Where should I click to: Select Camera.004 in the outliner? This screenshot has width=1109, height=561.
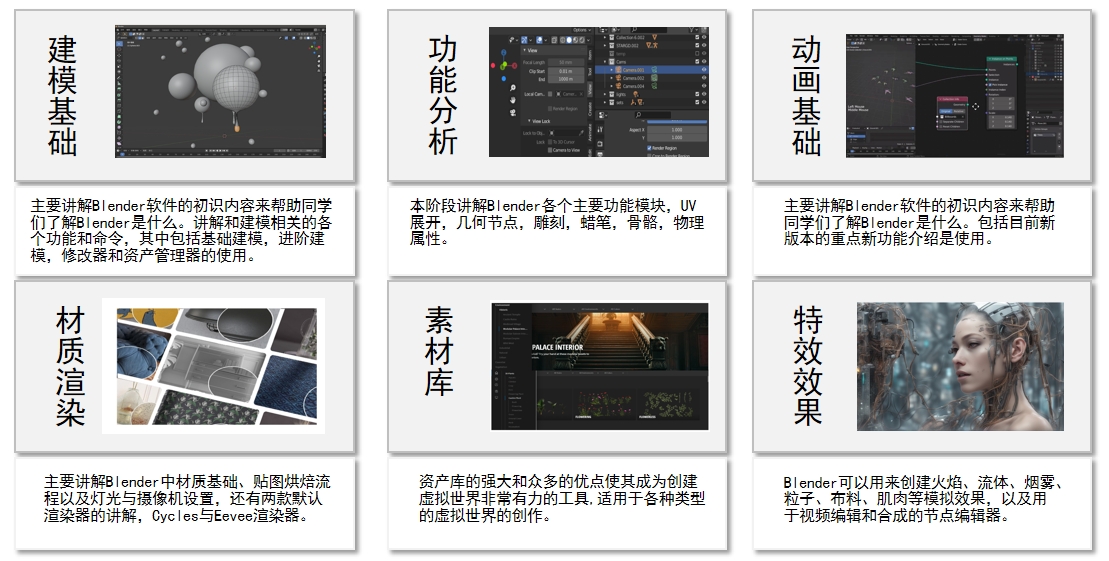[633, 86]
